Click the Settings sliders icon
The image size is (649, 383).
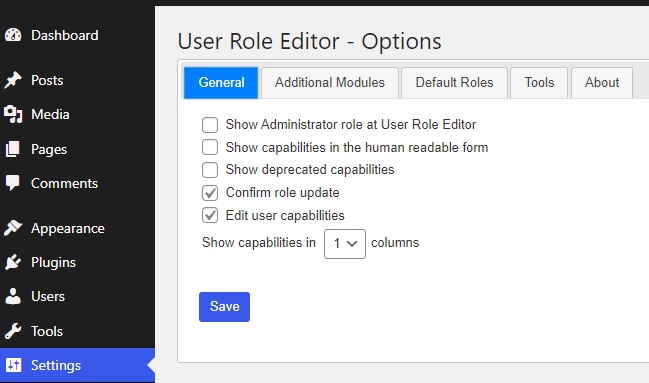pos(13,365)
